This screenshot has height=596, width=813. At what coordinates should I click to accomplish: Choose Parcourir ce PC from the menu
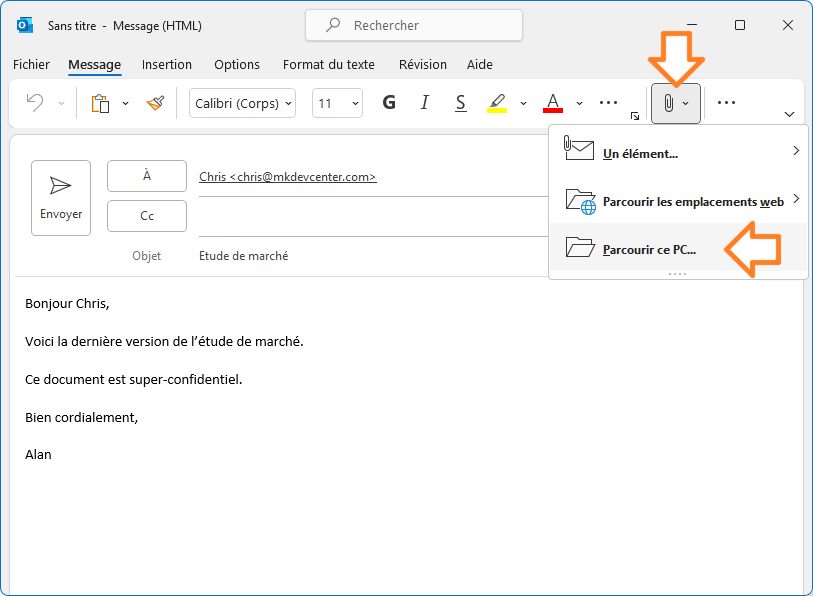click(648, 249)
